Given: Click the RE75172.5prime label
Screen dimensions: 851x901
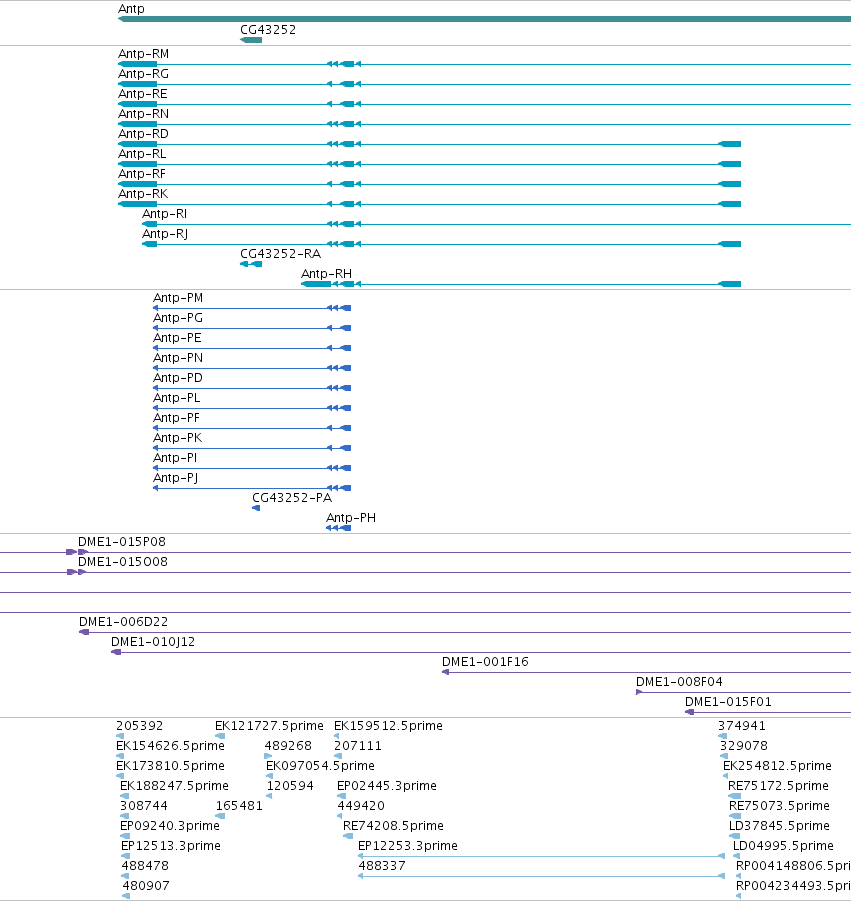Looking at the screenshot, I should tap(778, 786).
